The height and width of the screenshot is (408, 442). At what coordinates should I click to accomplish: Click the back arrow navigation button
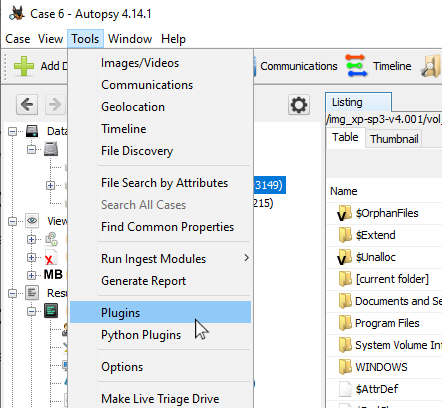27,105
